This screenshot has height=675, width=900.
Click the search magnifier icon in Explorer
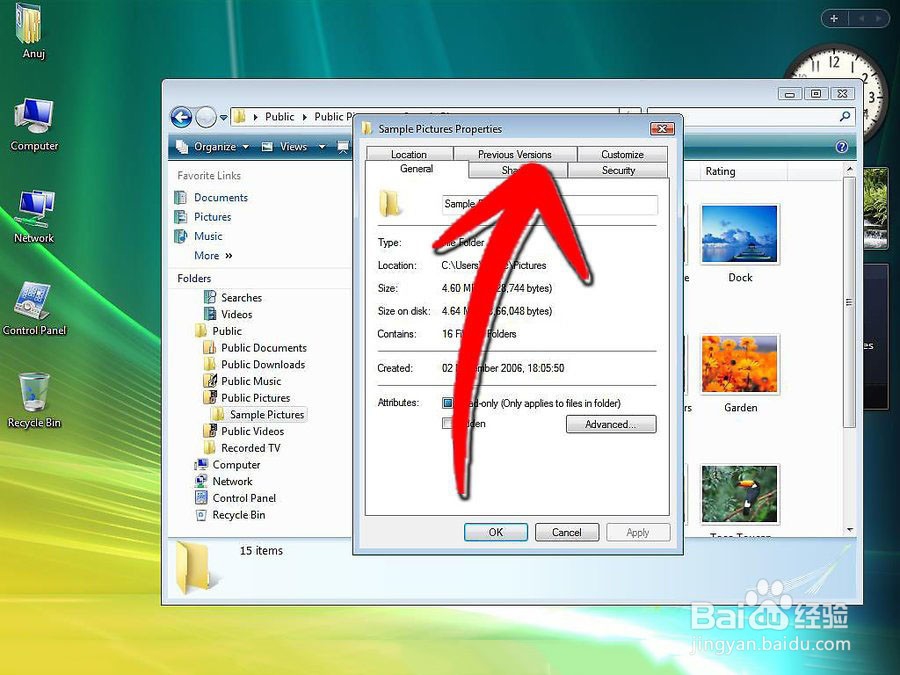tap(844, 117)
